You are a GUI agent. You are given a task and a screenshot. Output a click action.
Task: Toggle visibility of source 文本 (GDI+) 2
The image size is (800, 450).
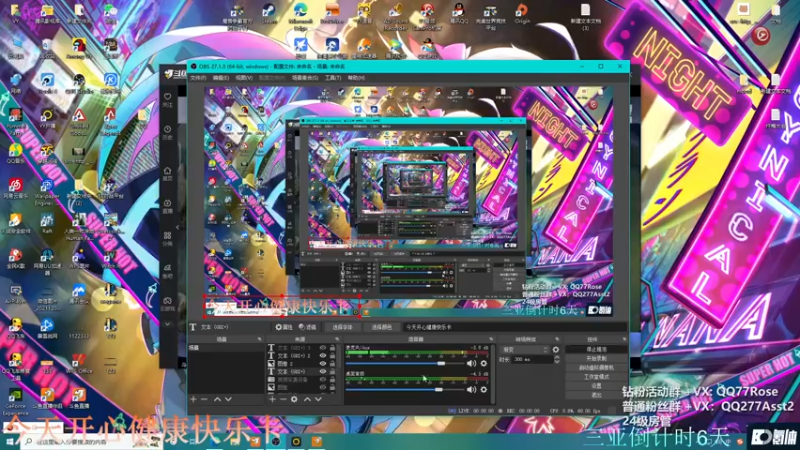coord(322,356)
